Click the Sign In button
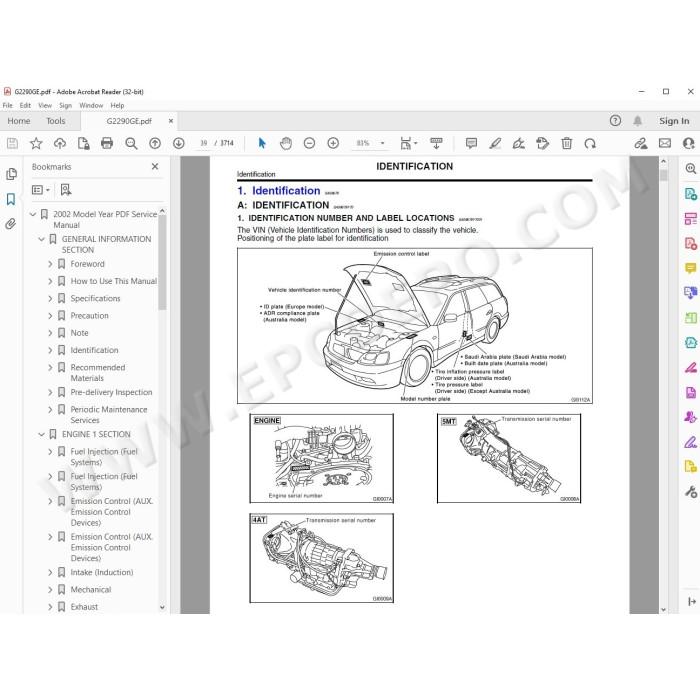Viewport: 700px width, 700px height. (674, 121)
